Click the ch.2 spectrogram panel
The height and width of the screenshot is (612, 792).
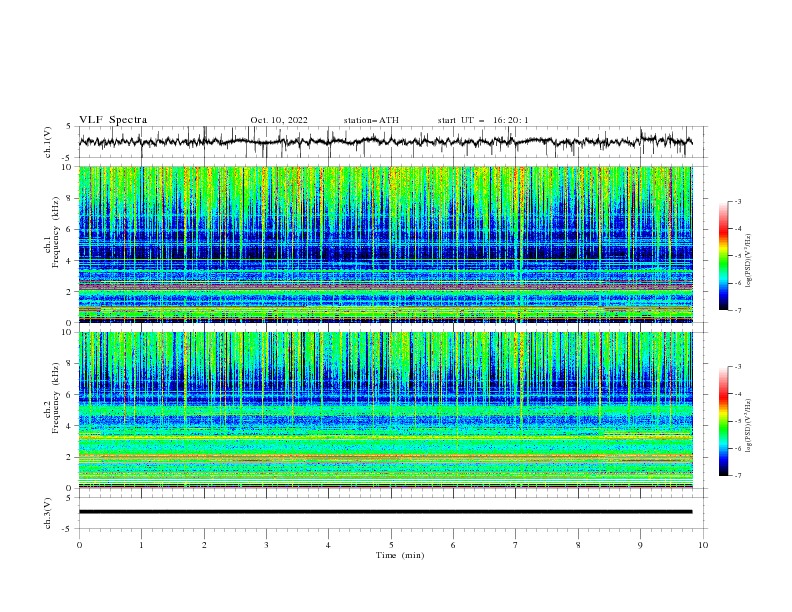[x=386, y=410]
